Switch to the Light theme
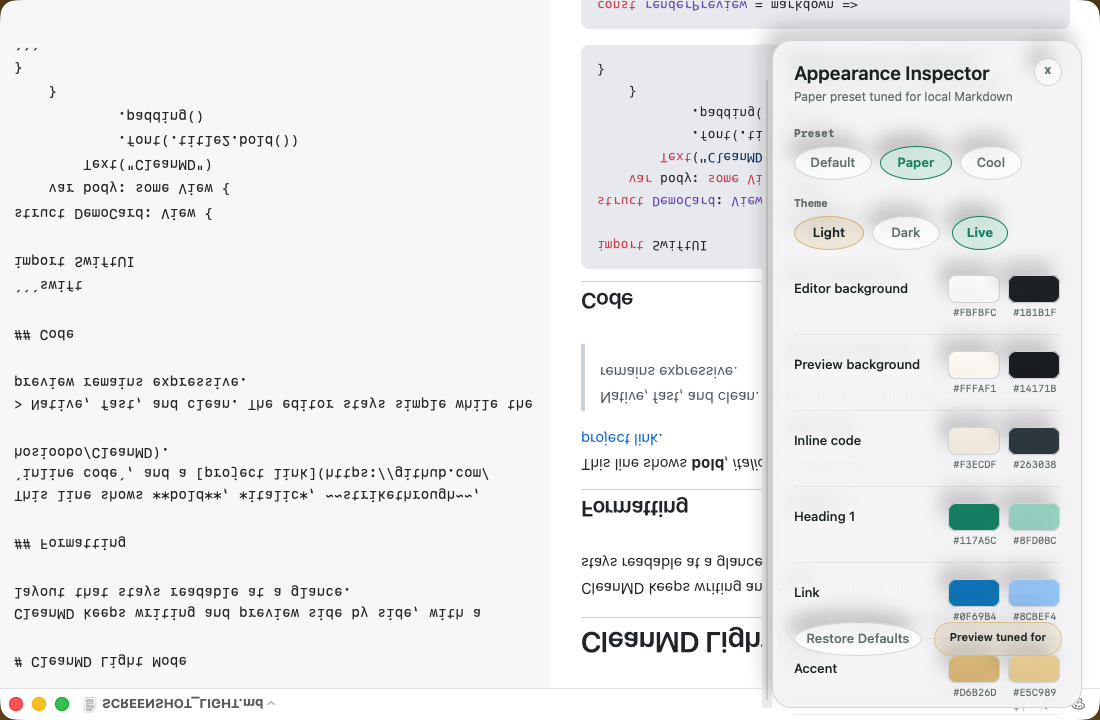Viewport: 1100px width, 720px height. [x=828, y=233]
